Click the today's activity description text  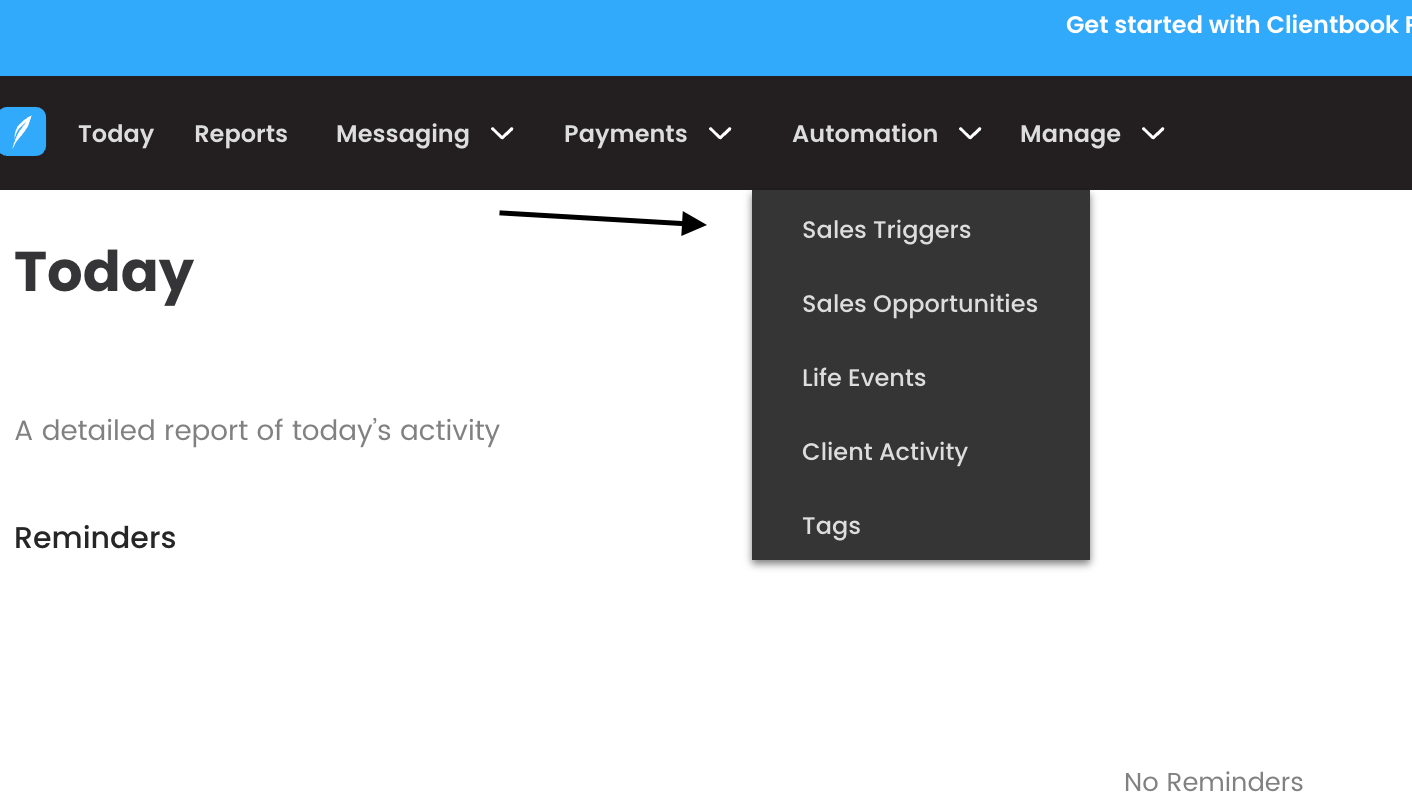pos(257,430)
